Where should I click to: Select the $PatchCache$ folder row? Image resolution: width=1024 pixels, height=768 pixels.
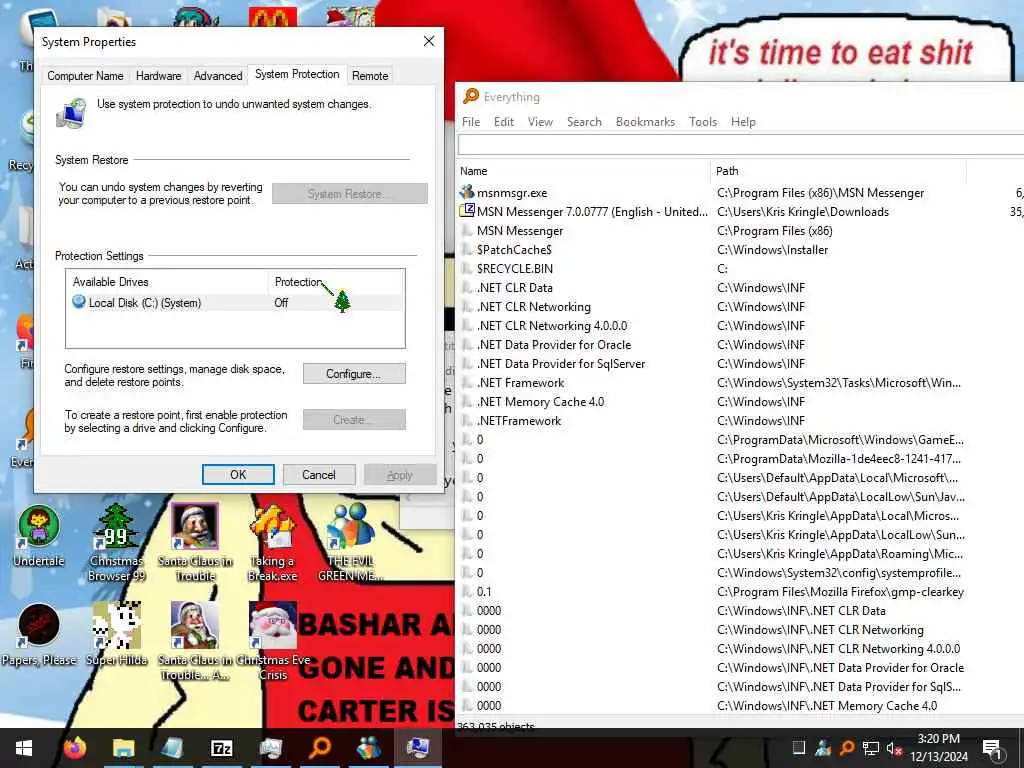(x=741, y=249)
